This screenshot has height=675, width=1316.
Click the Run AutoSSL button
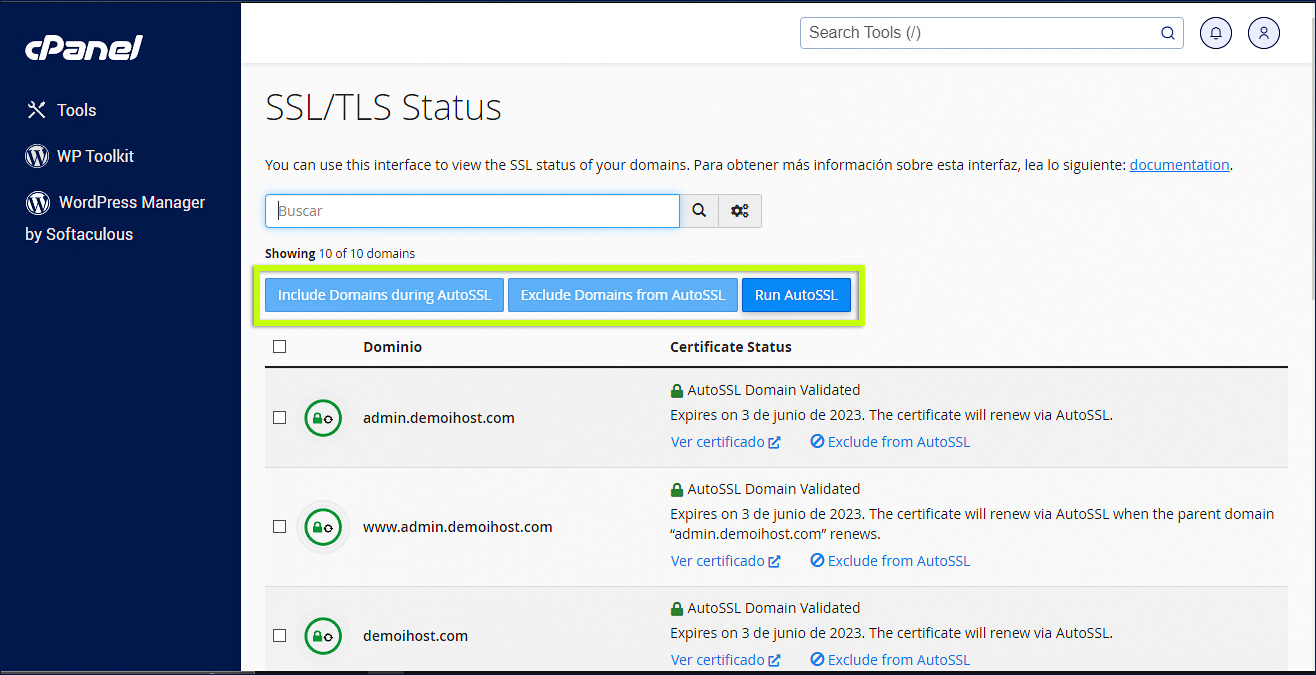[x=796, y=294]
